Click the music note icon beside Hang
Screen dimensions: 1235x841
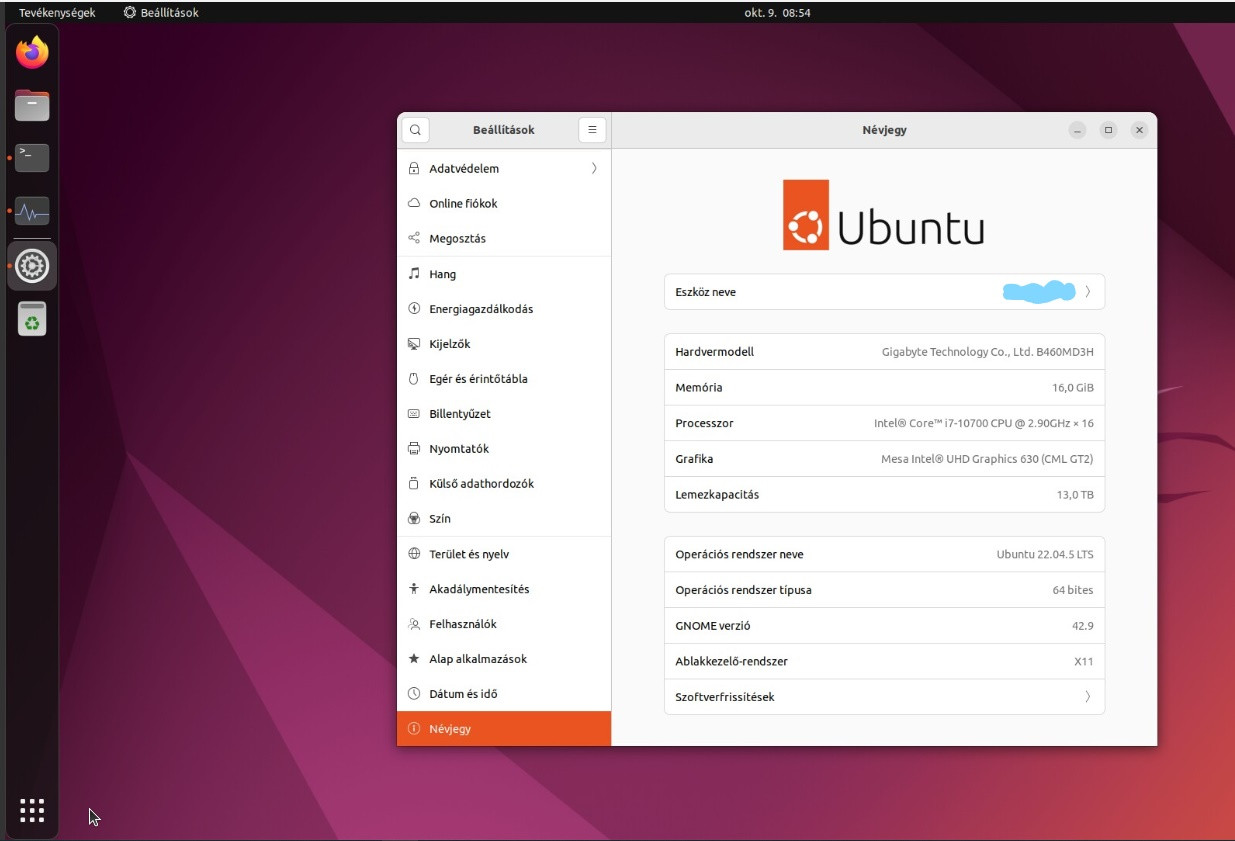tap(414, 273)
